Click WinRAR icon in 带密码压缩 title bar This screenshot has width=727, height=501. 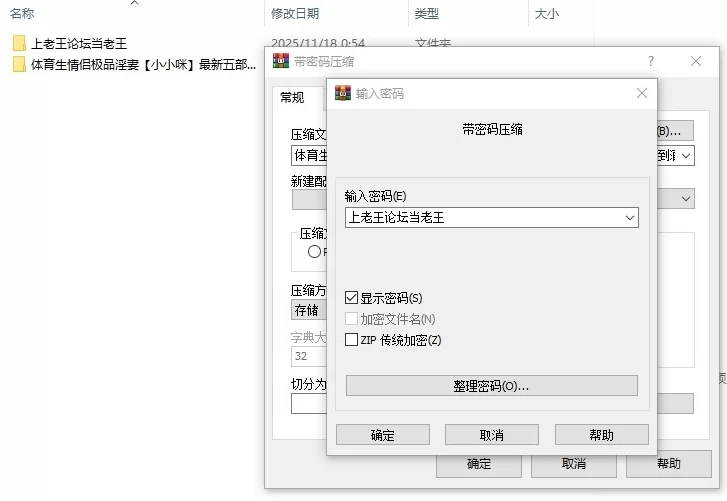[x=281, y=61]
